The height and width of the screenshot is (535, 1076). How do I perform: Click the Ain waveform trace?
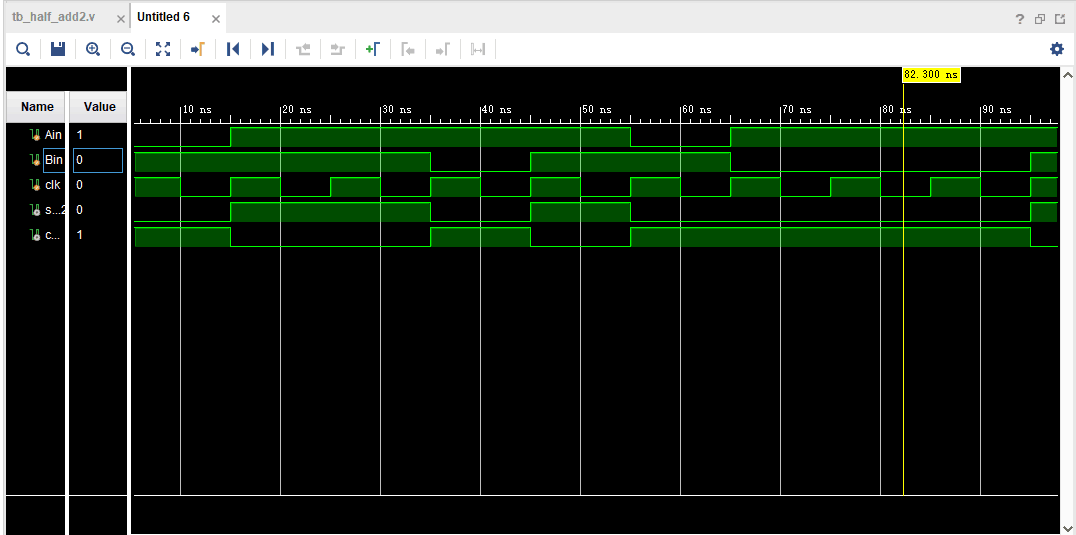(596, 137)
